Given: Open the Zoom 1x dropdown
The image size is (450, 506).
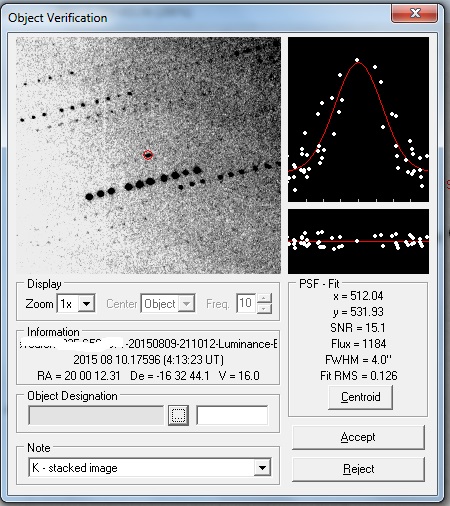Looking at the screenshot, I should click(86, 303).
